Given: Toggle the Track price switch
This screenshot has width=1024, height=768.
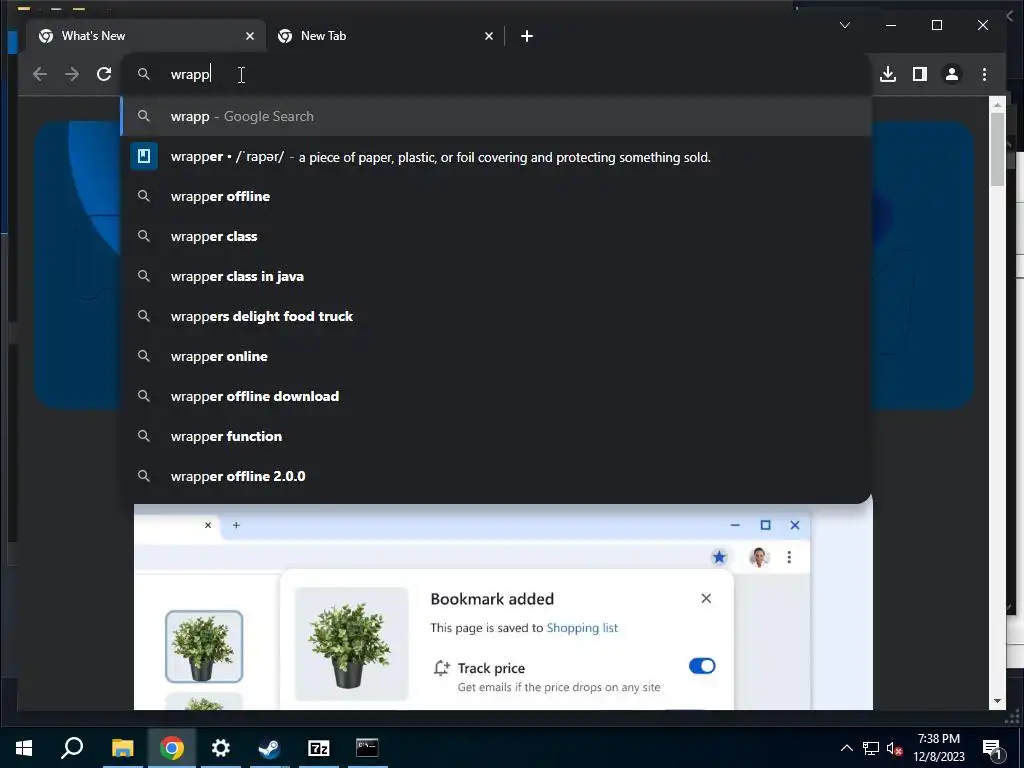Looking at the screenshot, I should [702, 666].
